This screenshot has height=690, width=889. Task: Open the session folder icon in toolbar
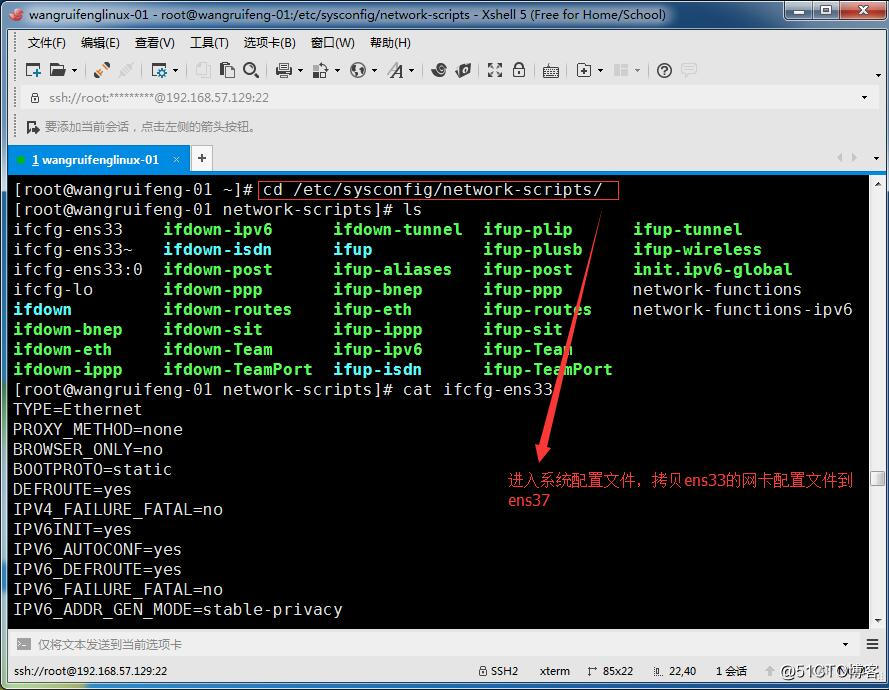(57, 70)
